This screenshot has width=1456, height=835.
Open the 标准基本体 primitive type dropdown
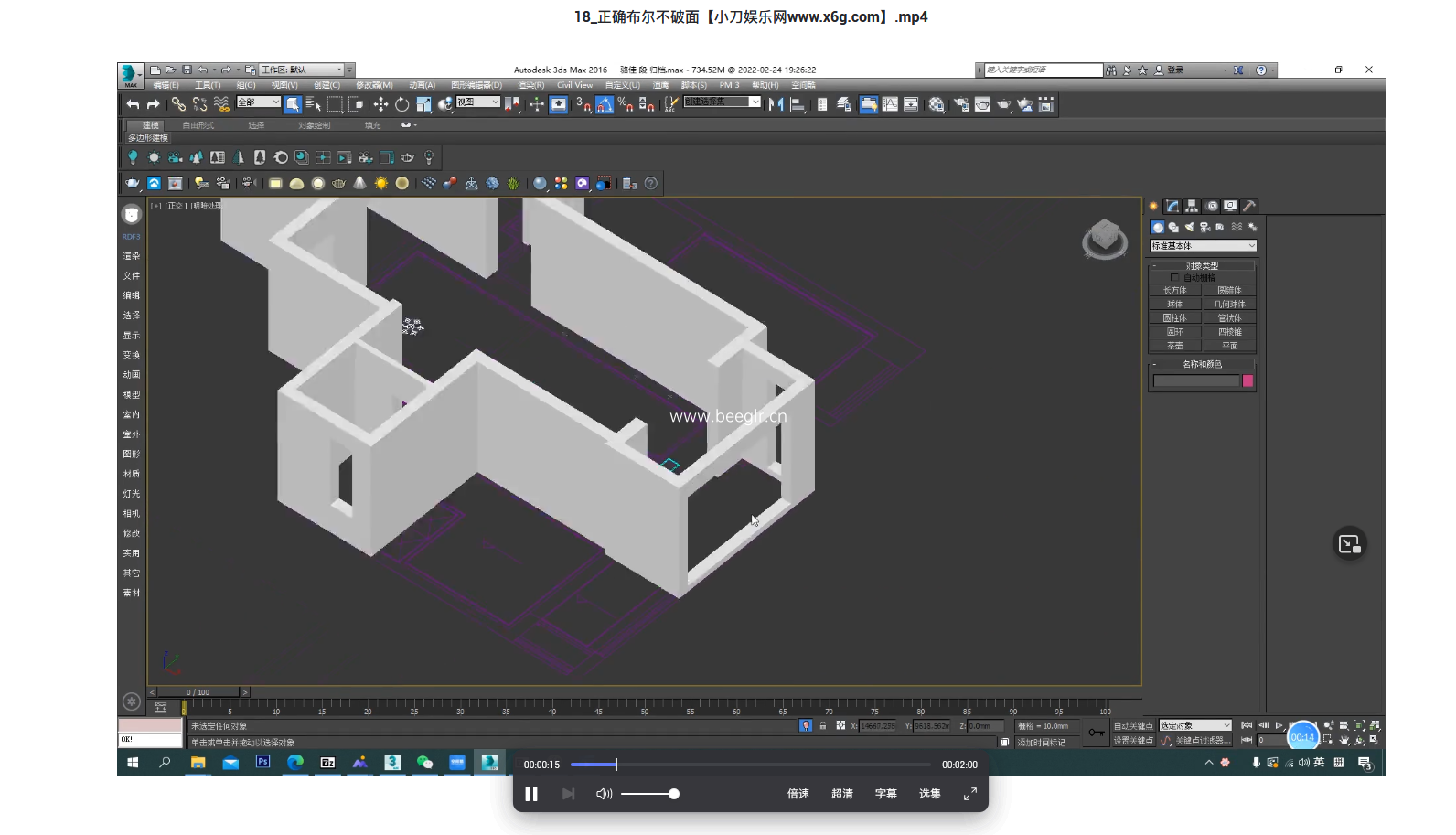pyautogui.click(x=1204, y=246)
